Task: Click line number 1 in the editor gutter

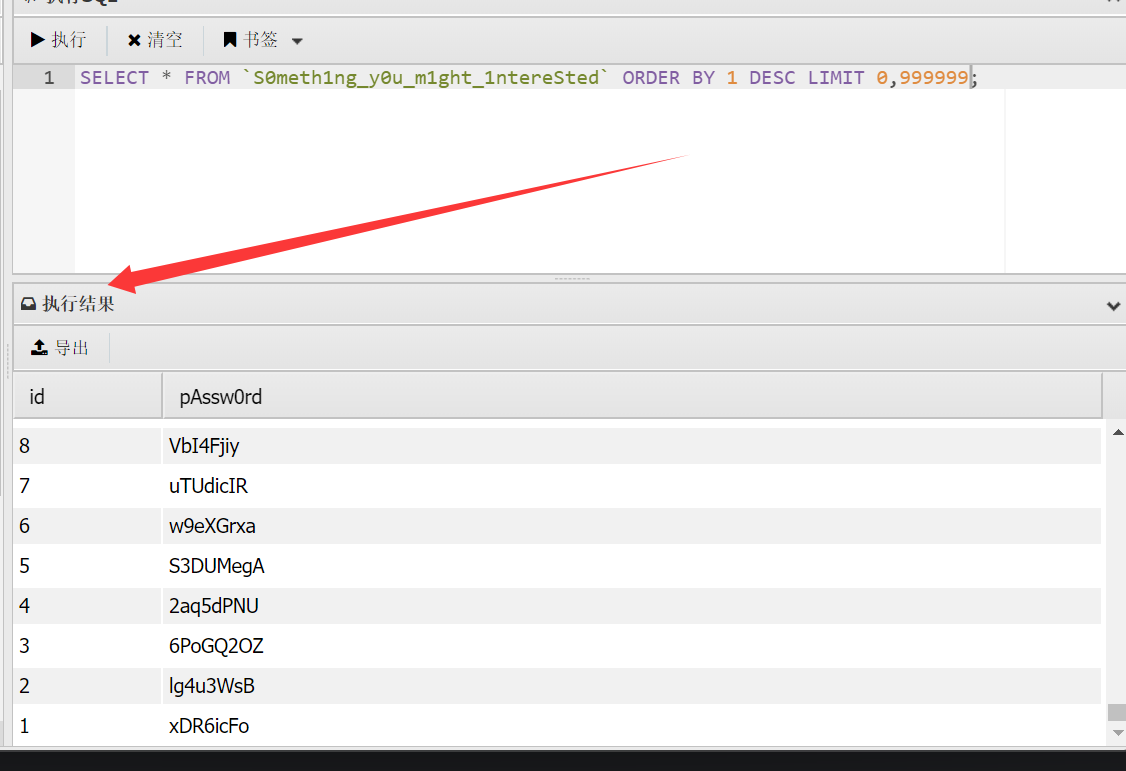Action: [x=49, y=78]
